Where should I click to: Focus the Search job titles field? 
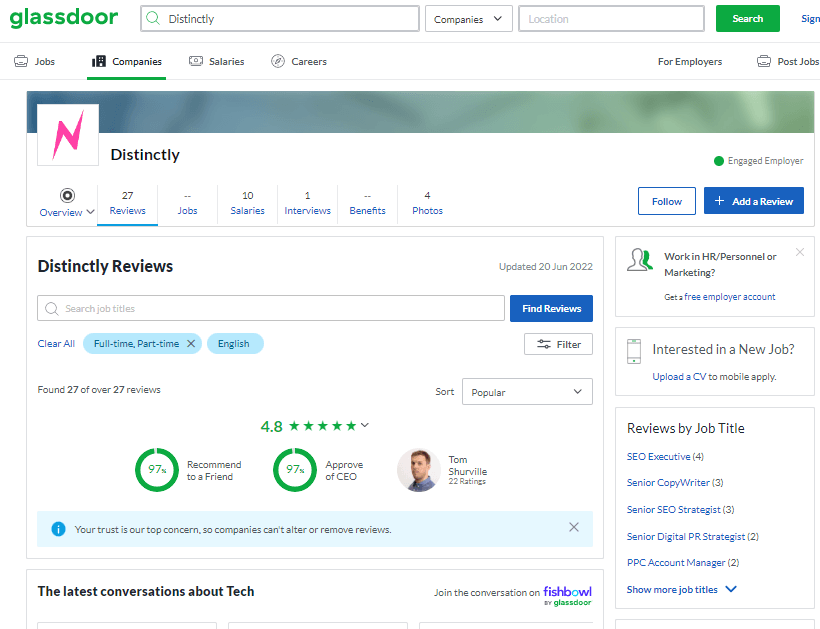(270, 308)
